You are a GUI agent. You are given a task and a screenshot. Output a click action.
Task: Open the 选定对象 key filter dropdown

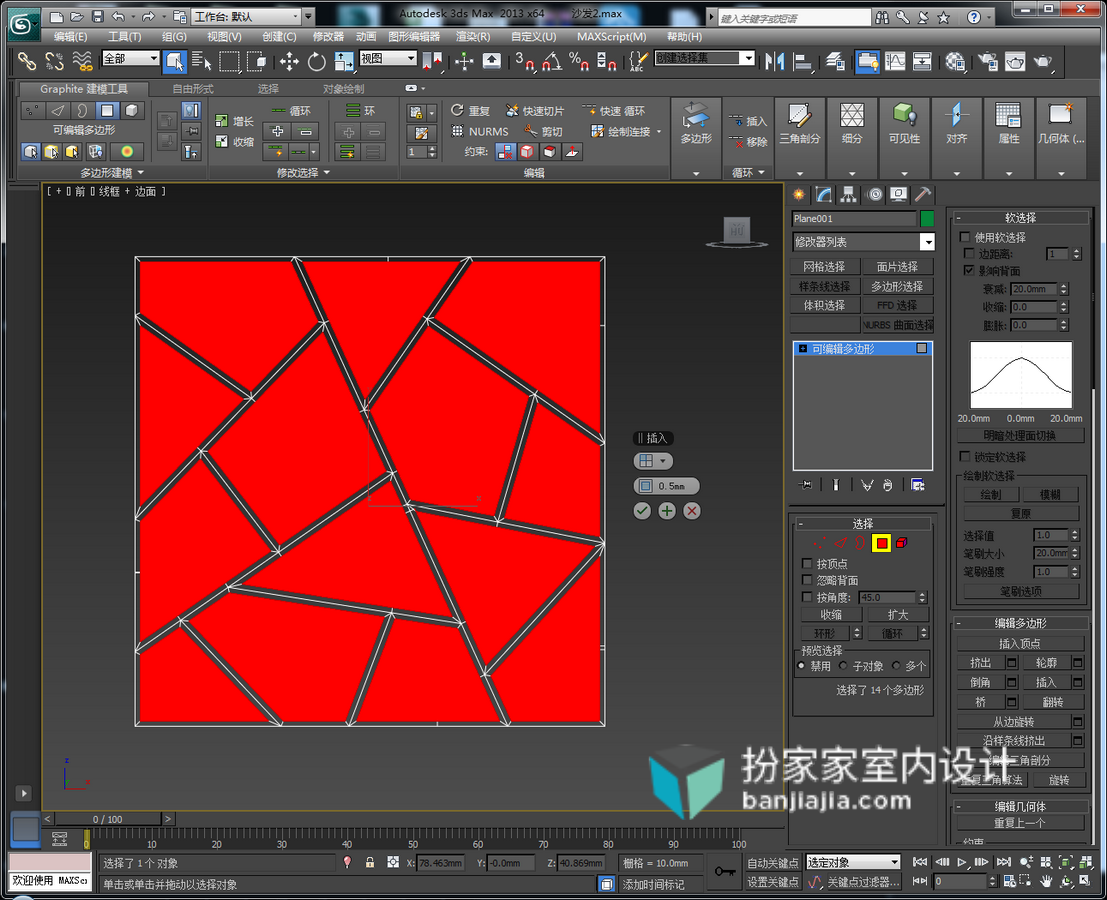click(854, 862)
